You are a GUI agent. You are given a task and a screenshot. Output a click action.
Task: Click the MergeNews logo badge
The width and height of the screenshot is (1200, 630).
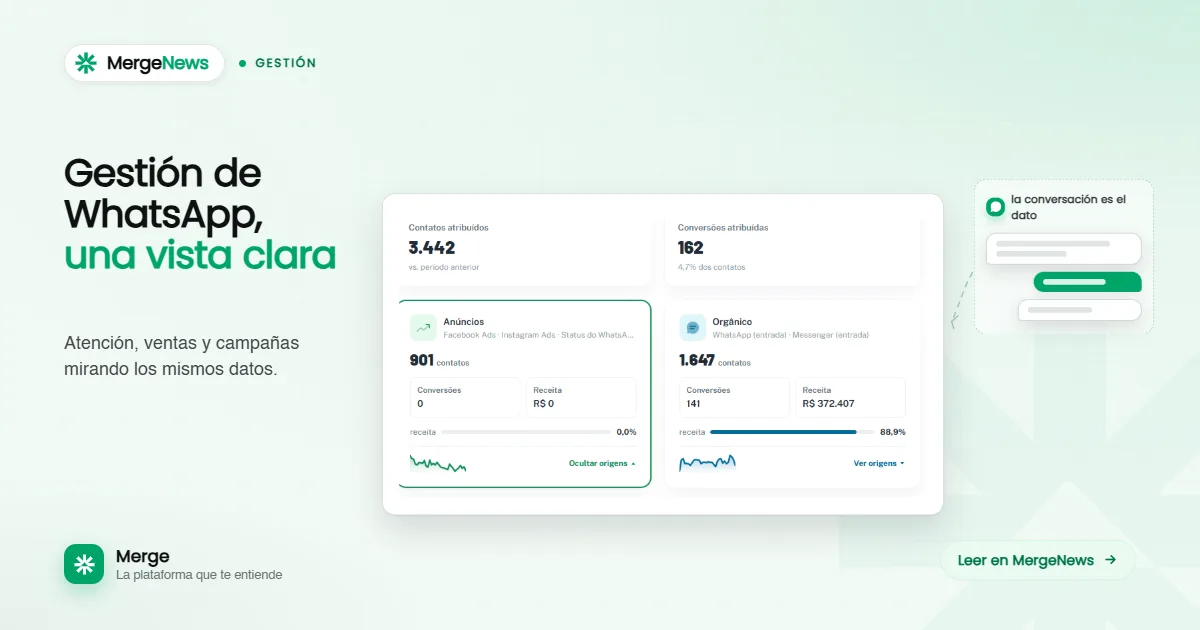pos(144,63)
